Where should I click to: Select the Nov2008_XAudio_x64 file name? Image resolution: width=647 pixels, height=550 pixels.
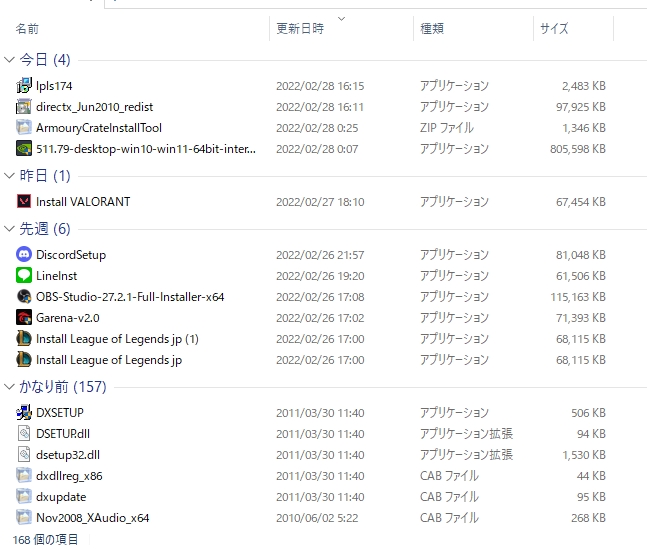tap(93, 518)
